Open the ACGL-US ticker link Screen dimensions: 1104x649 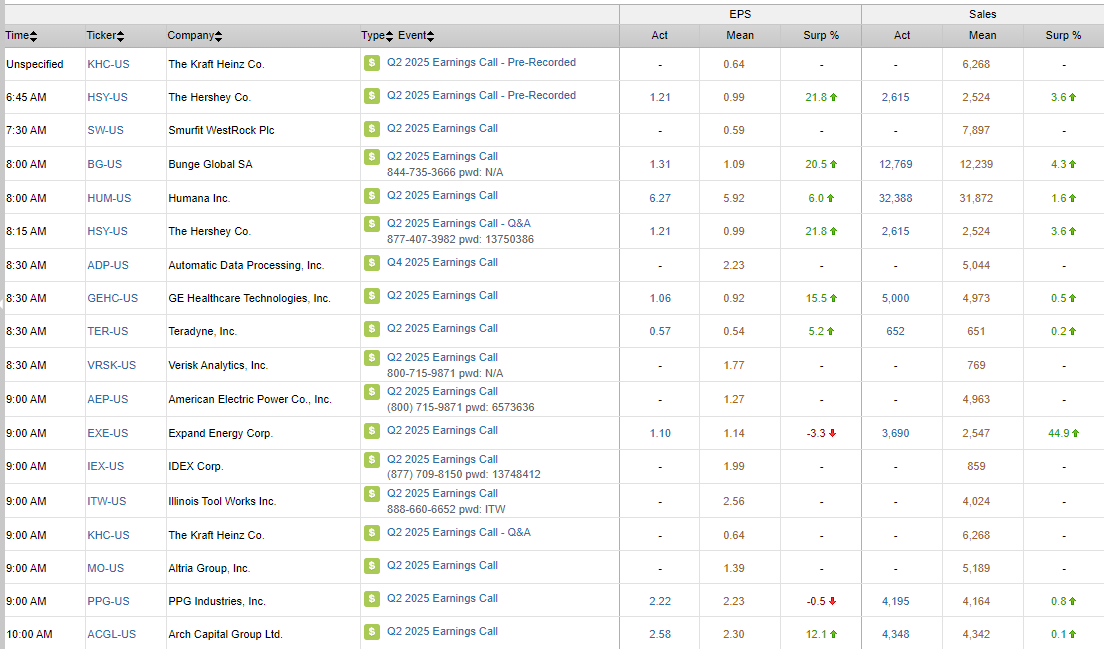[x=112, y=634]
